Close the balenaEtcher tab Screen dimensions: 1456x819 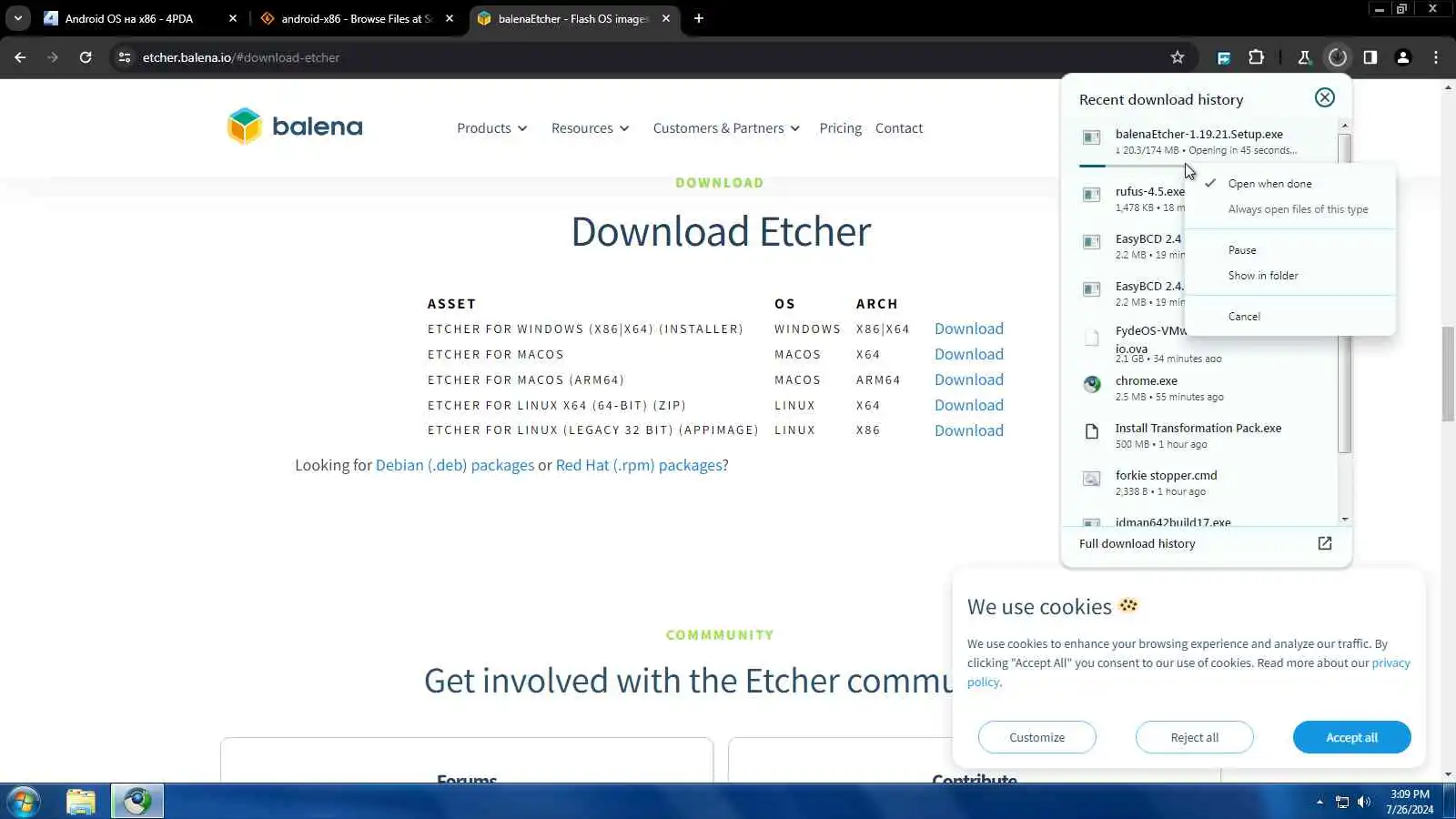click(x=666, y=18)
